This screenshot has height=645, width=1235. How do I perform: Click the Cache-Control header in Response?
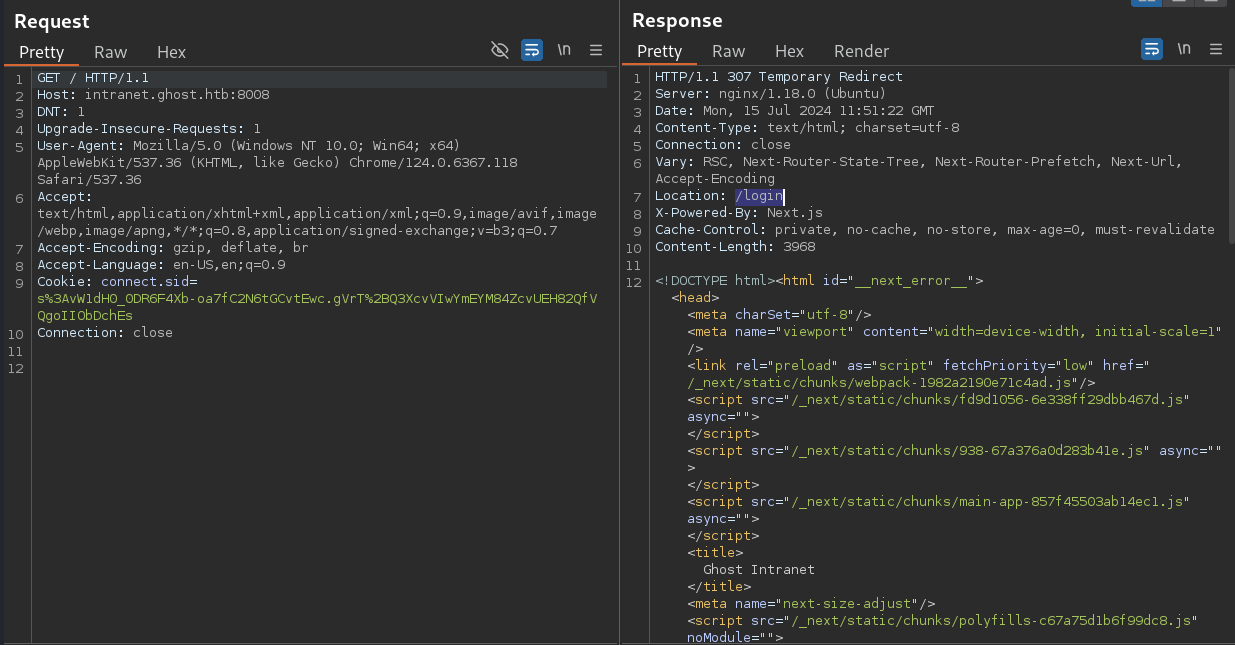pos(935,230)
